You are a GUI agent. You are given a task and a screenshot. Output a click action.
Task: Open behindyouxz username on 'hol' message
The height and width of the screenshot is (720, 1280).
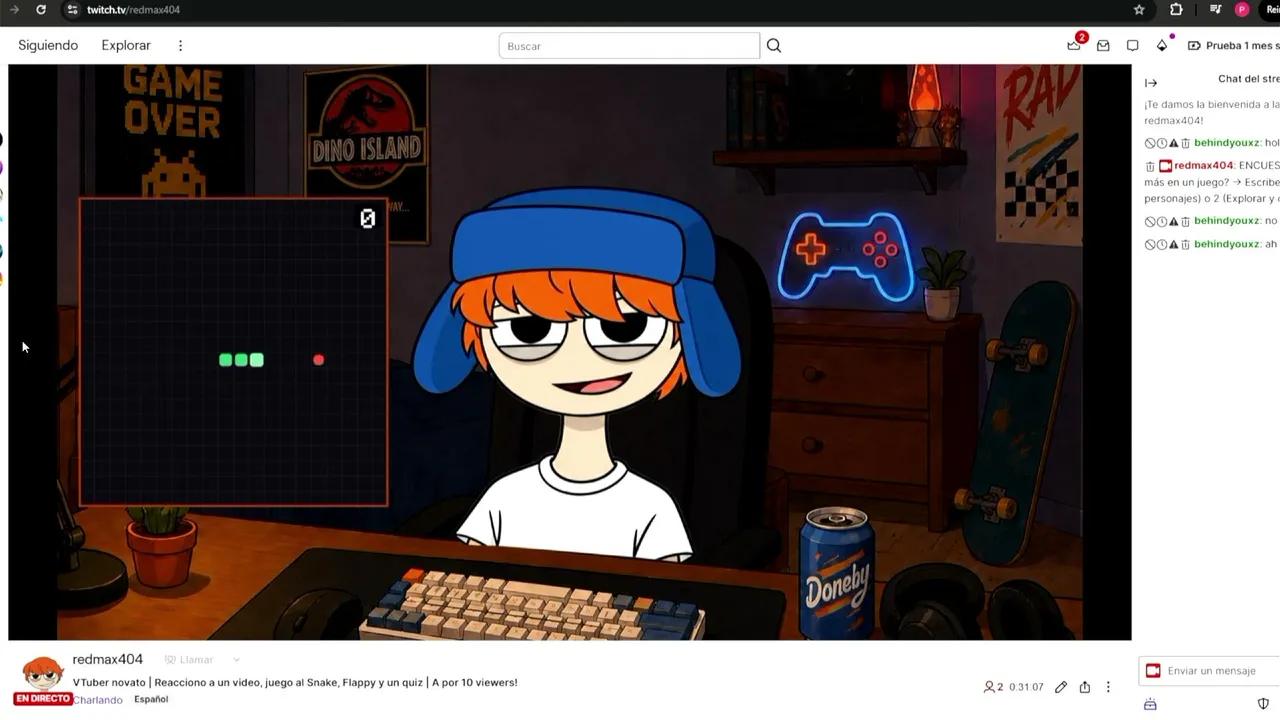click(x=1227, y=143)
